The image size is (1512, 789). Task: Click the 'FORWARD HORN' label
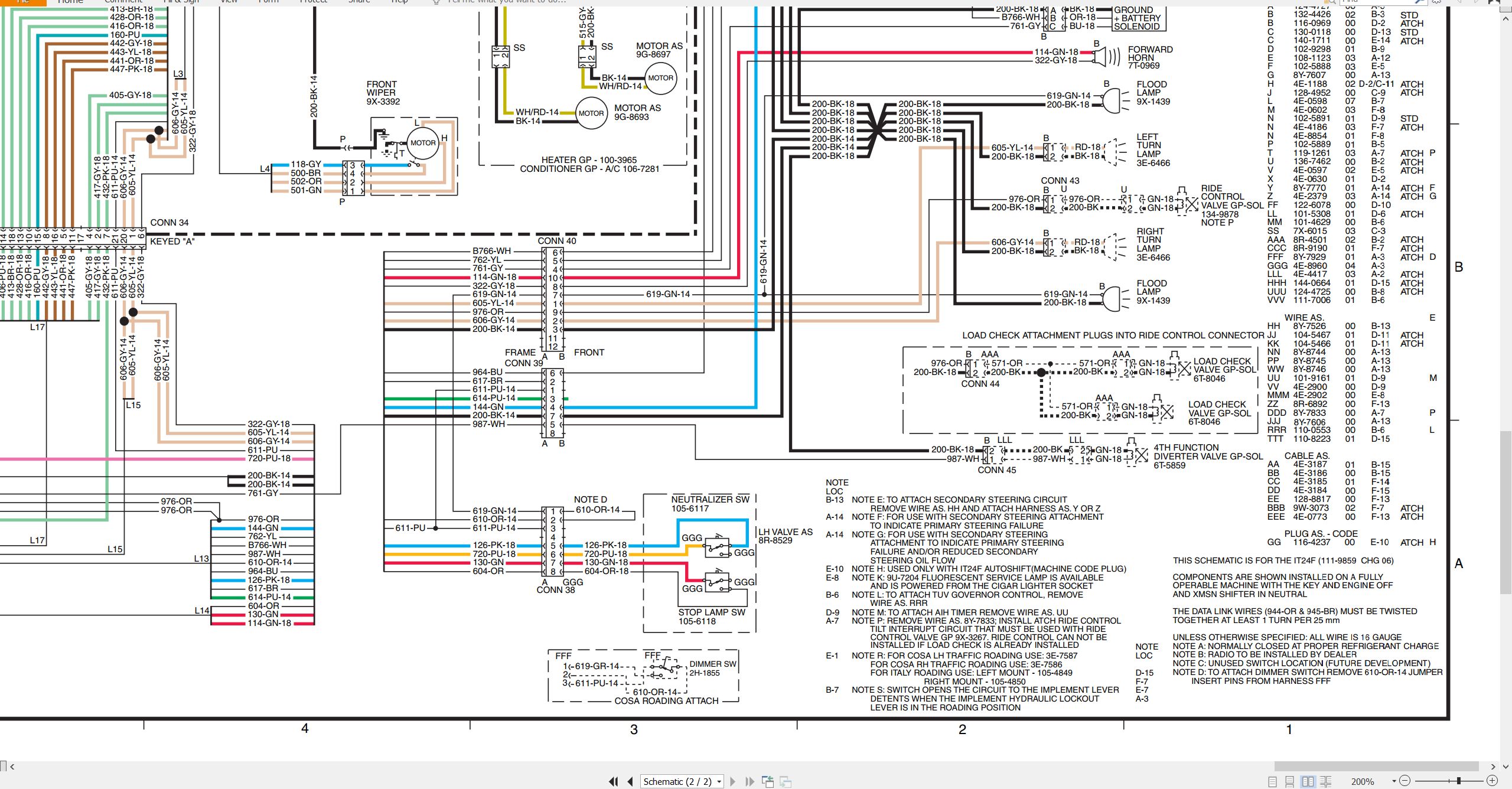coord(1151,54)
